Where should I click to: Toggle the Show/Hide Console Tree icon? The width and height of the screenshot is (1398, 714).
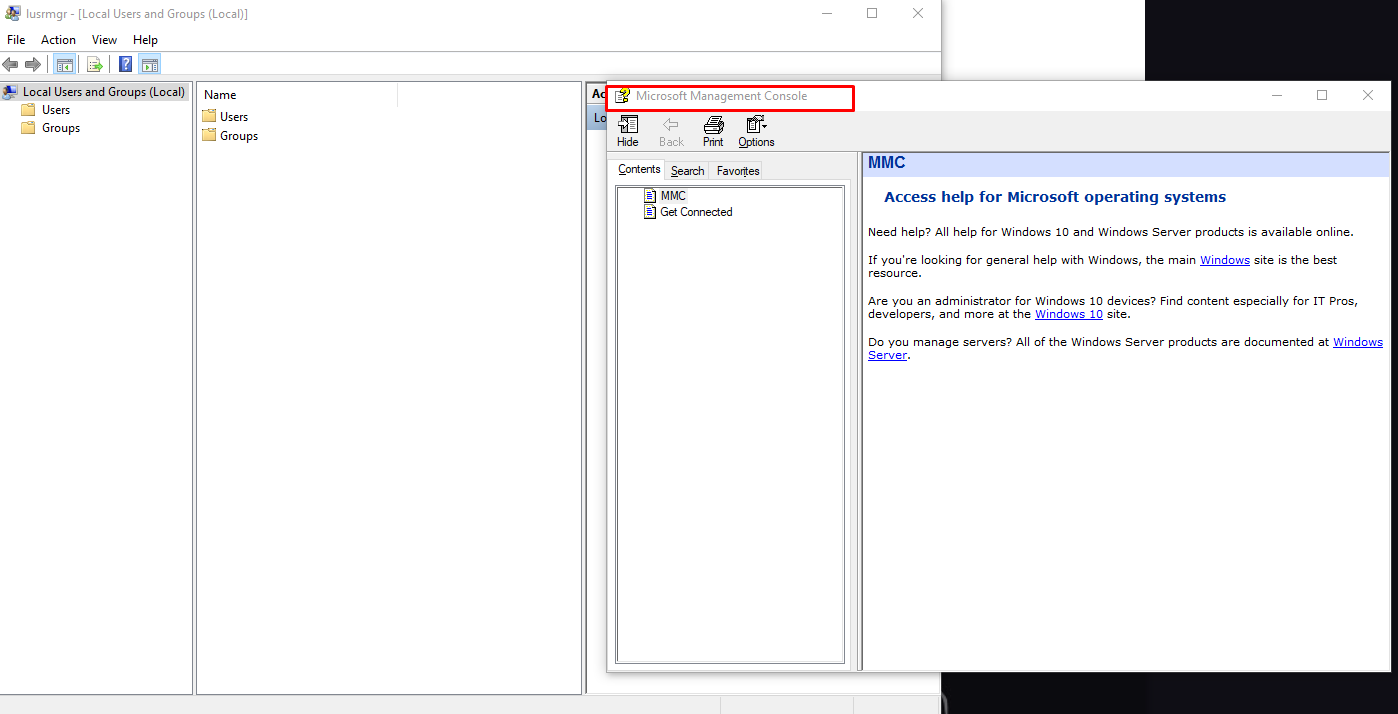pyautogui.click(x=64, y=65)
